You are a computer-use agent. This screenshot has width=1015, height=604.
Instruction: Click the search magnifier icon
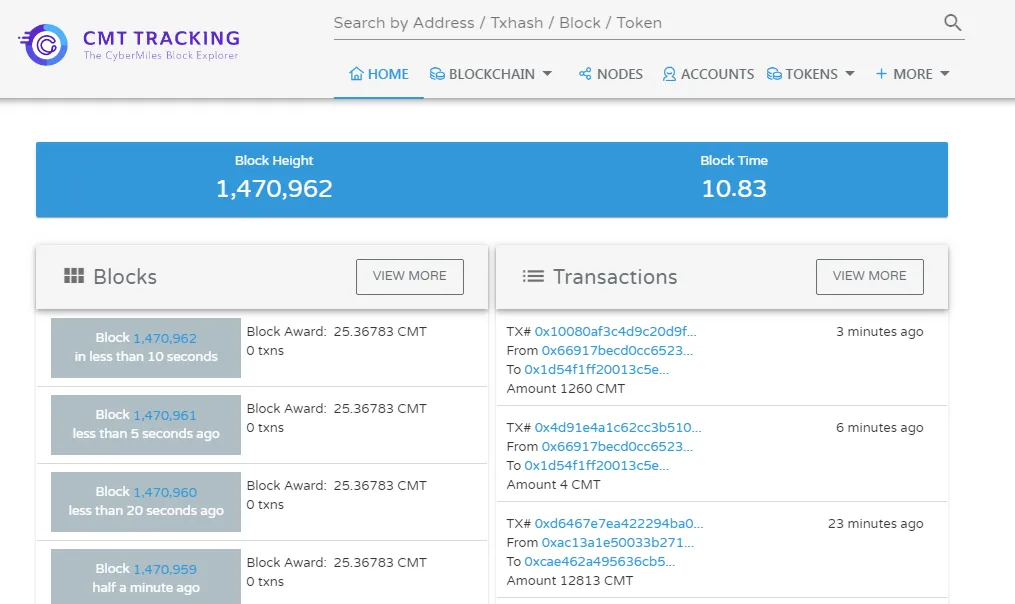(952, 23)
